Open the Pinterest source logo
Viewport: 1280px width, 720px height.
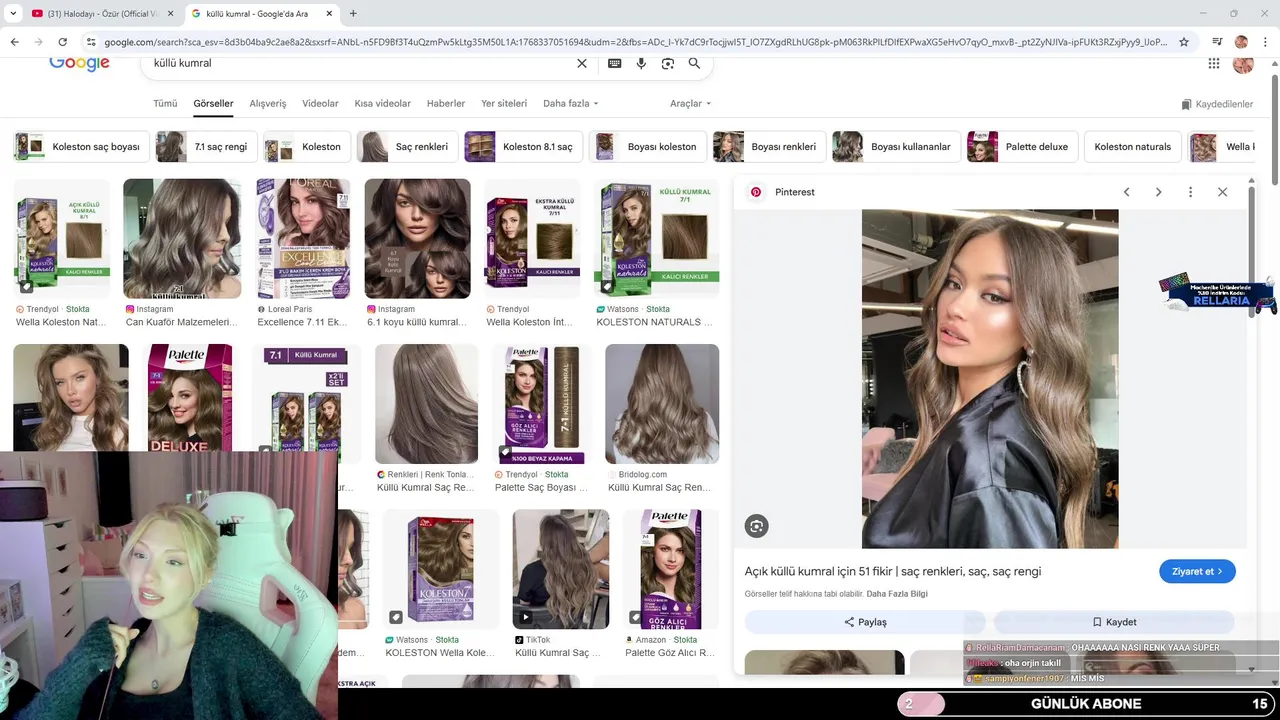coord(756,192)
